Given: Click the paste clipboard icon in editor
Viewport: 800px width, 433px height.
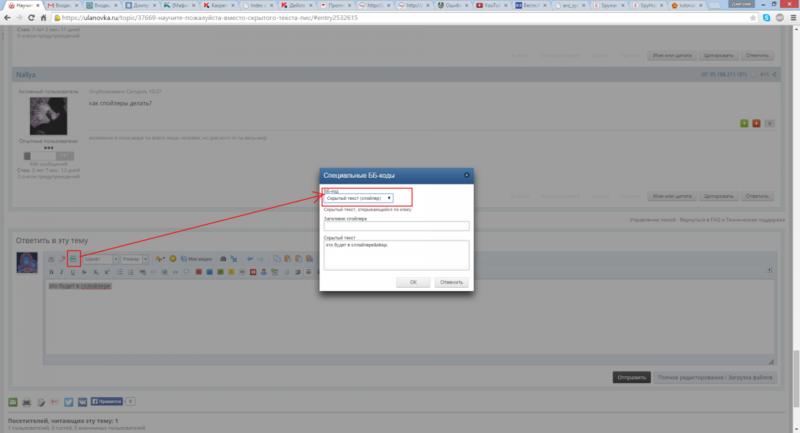Looking at the screenshot, I should pos(287,259).
